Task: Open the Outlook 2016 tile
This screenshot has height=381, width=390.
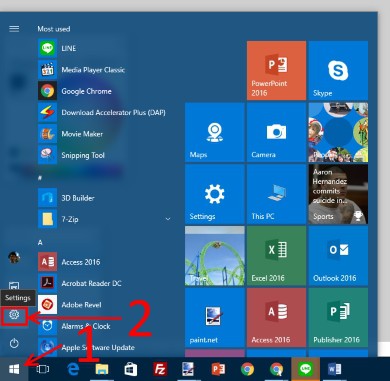Action: 338,256
